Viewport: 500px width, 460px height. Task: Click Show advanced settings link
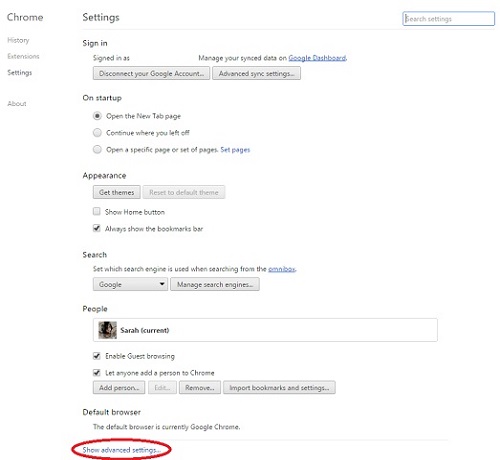pyautogui.click(x=121, y=450)
